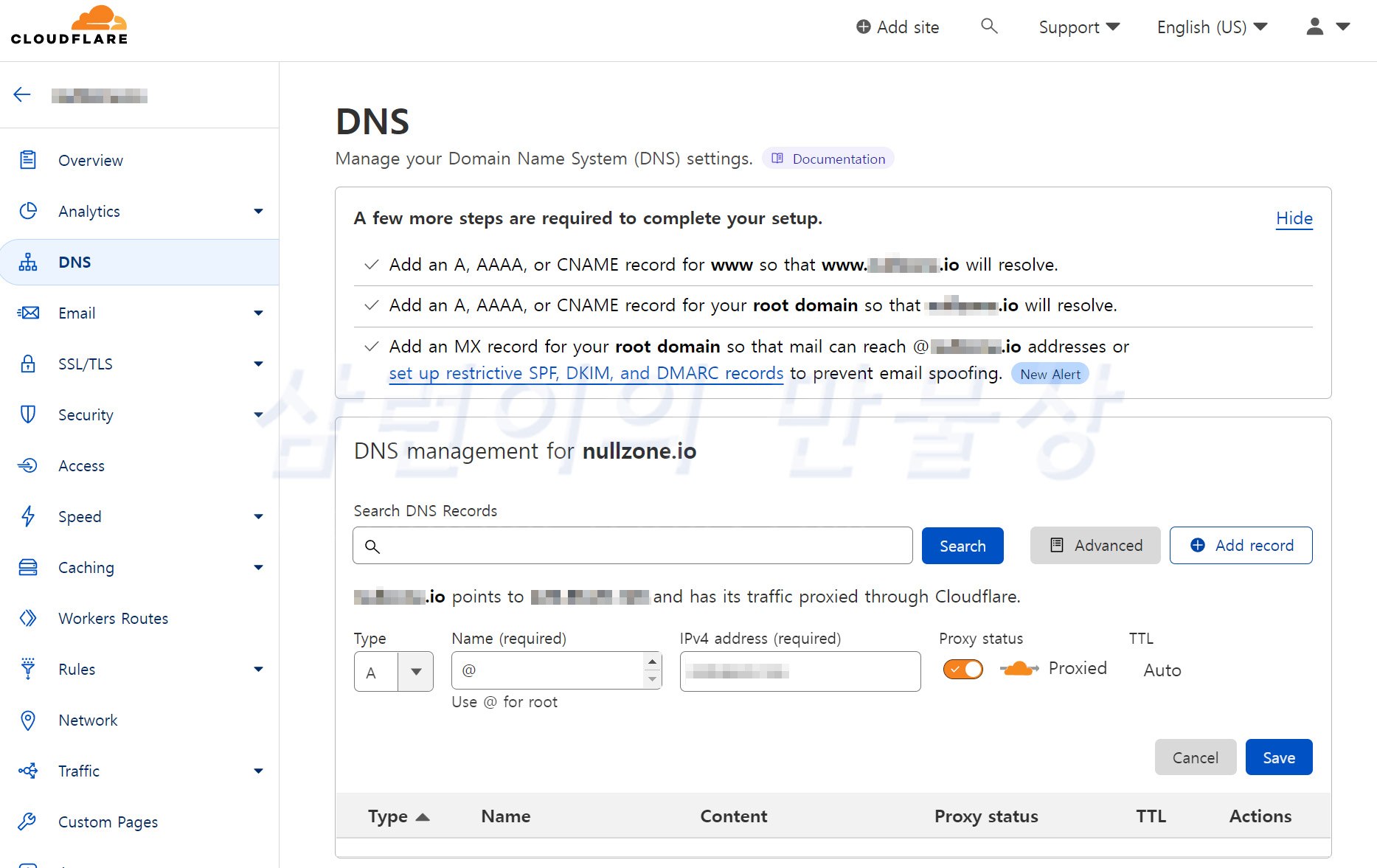1377x868 pixels.
Task: Click the TTL column header
Action: [1151, 816]
